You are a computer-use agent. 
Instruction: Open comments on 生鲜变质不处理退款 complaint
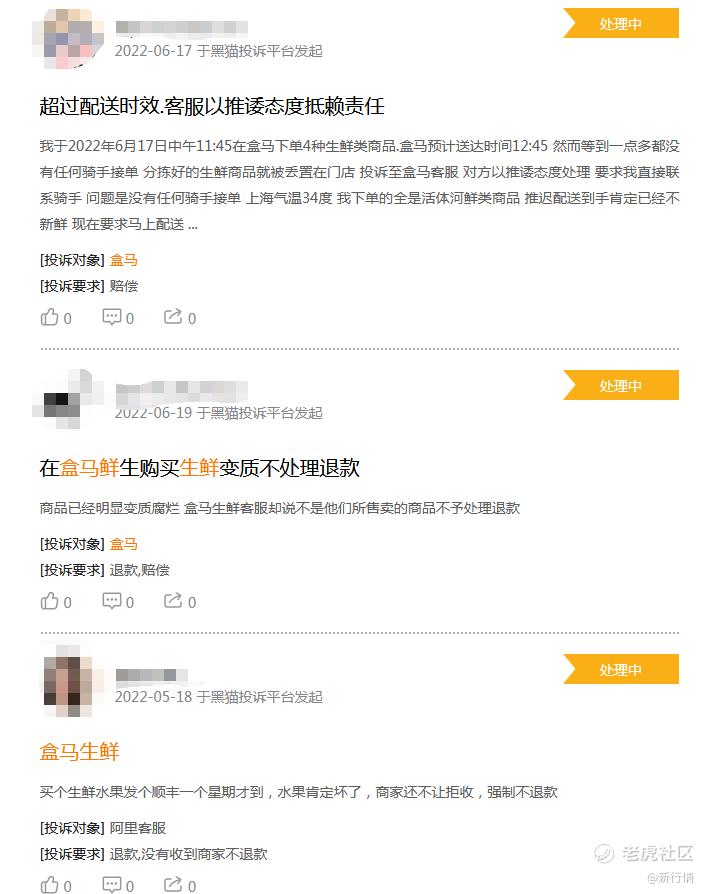tap(118, 602)
